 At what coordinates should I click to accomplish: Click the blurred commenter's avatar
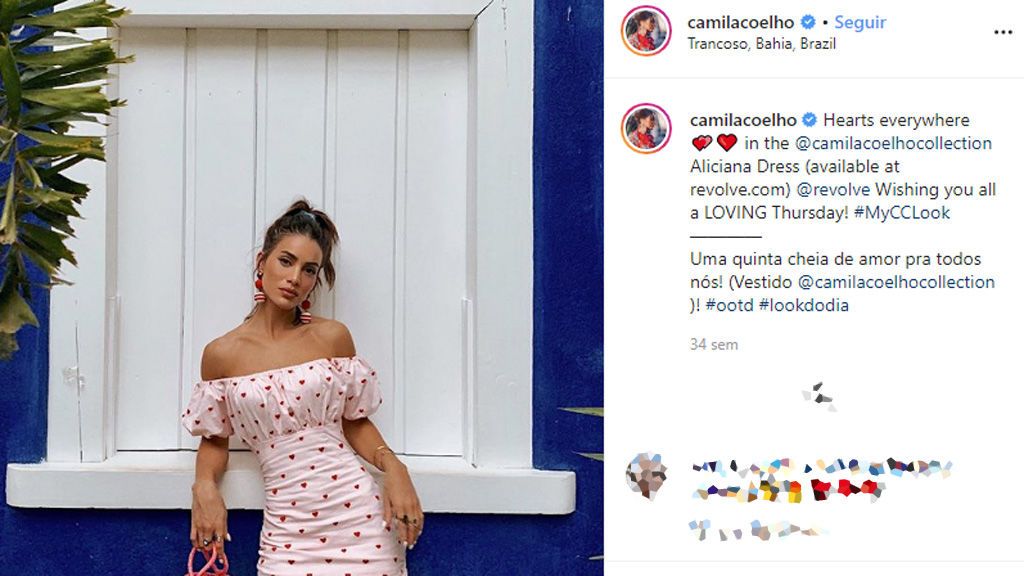646,475
